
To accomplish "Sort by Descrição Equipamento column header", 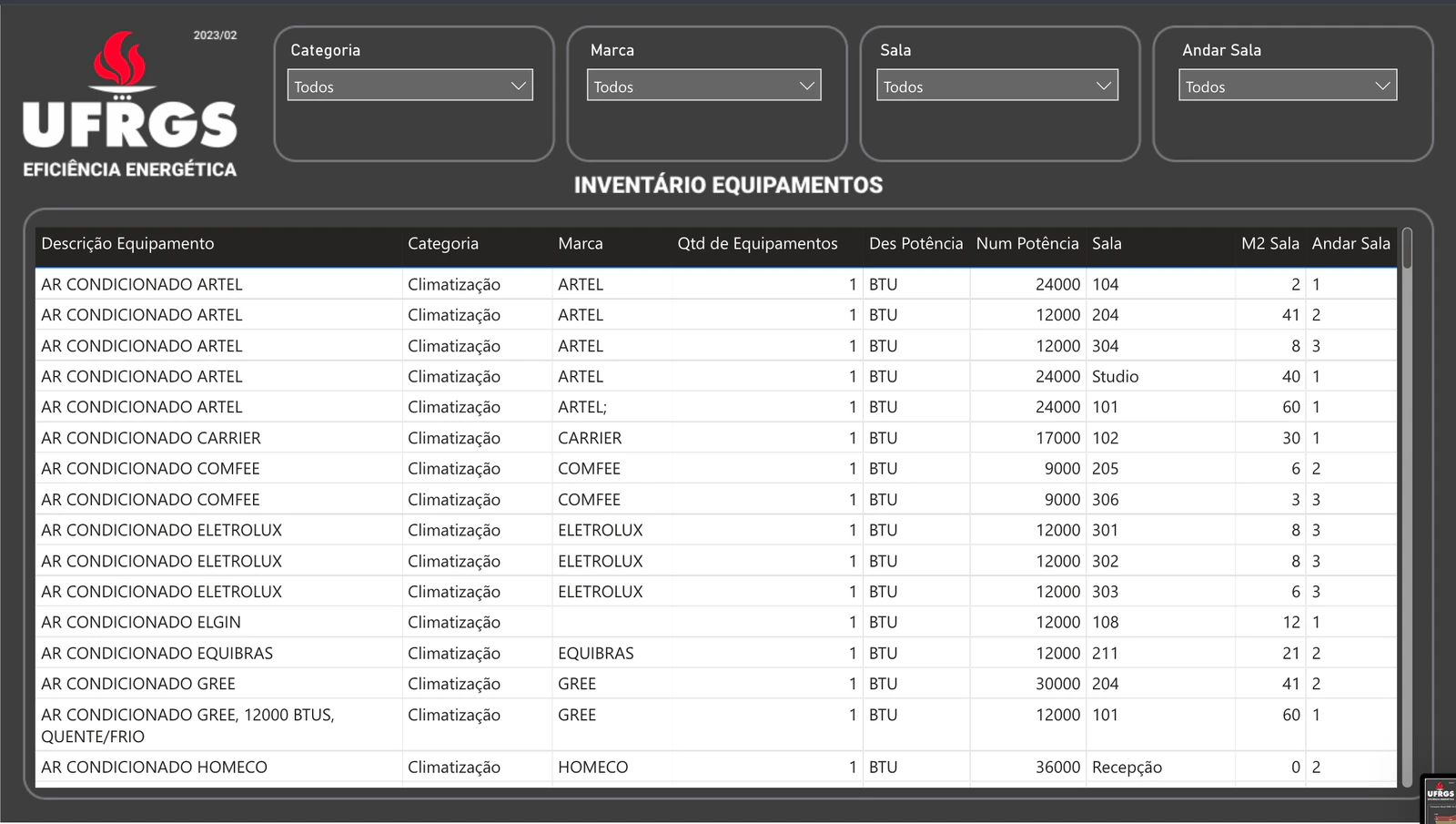I will [x=127, y=243].
